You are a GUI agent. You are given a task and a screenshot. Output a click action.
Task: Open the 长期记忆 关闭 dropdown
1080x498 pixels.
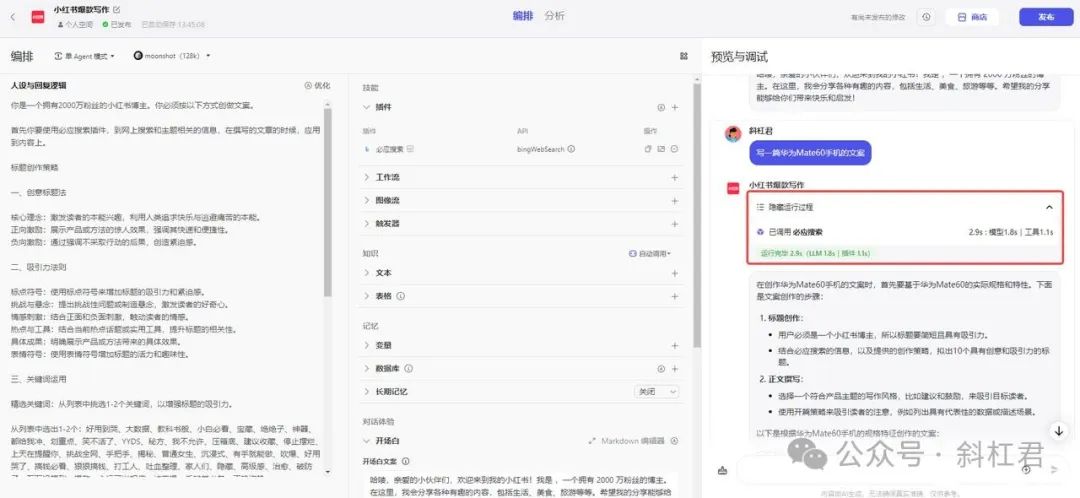coord(656,391)
